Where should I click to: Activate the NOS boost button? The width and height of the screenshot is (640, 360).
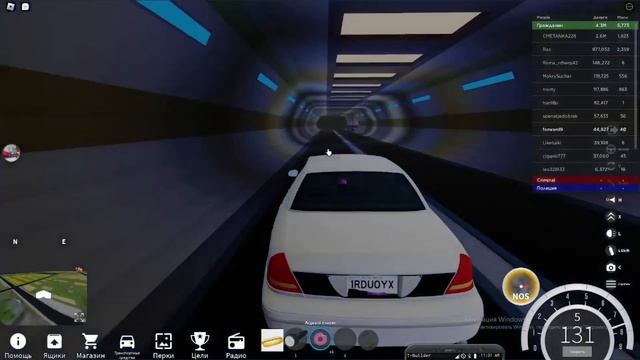point(521,286)
